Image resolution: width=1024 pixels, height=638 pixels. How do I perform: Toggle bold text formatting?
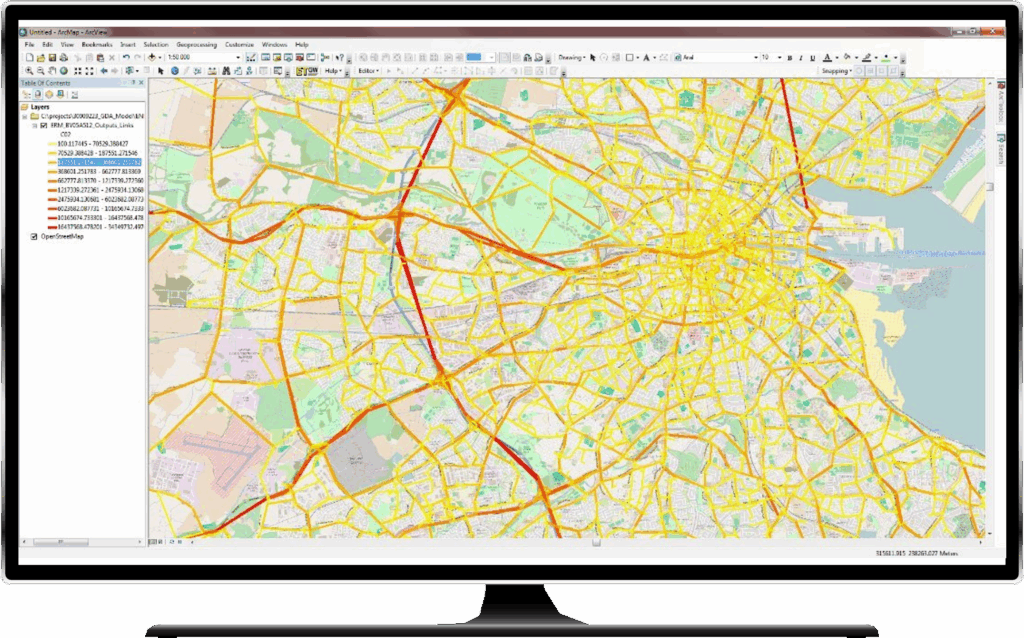[x=790, y=58]
